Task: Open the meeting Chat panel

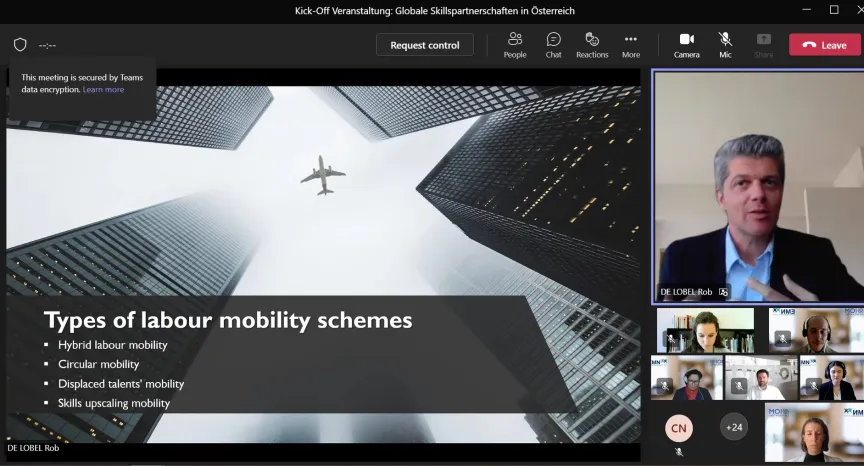Action: coord(553,44)
